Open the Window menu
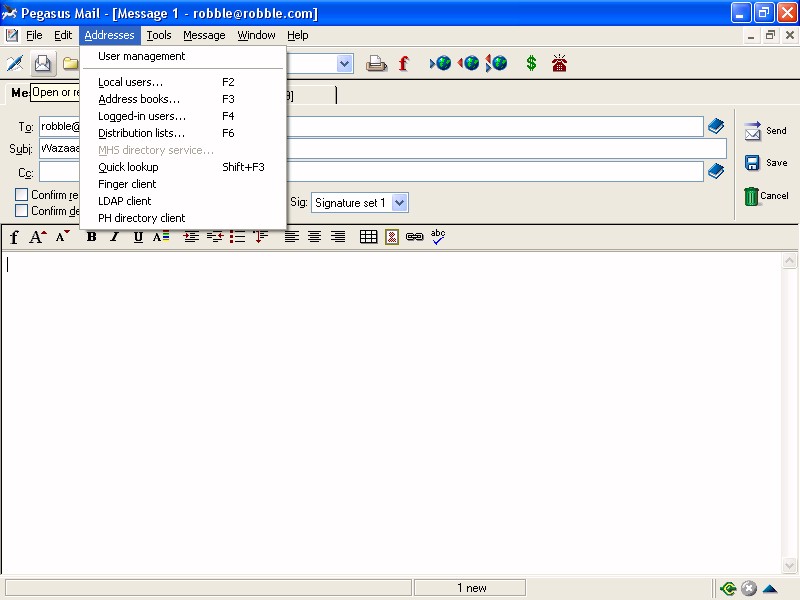The height and width of the screenshot is (600, 800). pyautogui.click(x=257, y=35)
